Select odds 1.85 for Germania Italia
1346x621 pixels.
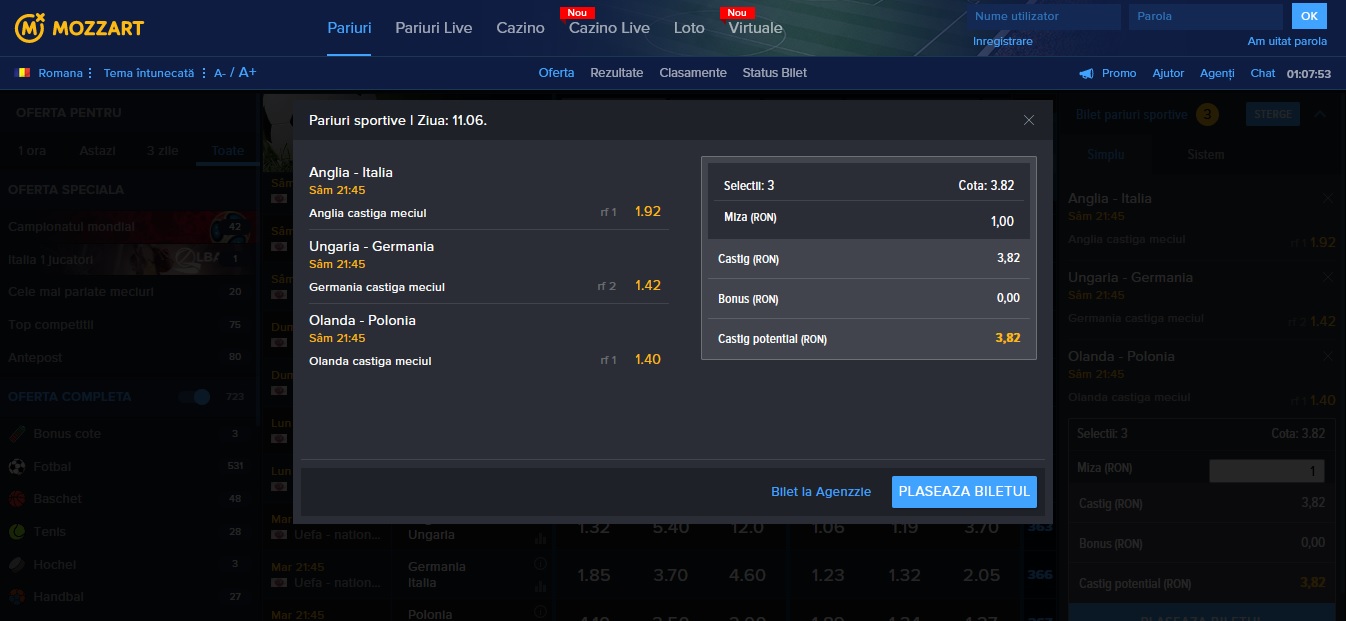pyautogui.click(x=594, y=575)
